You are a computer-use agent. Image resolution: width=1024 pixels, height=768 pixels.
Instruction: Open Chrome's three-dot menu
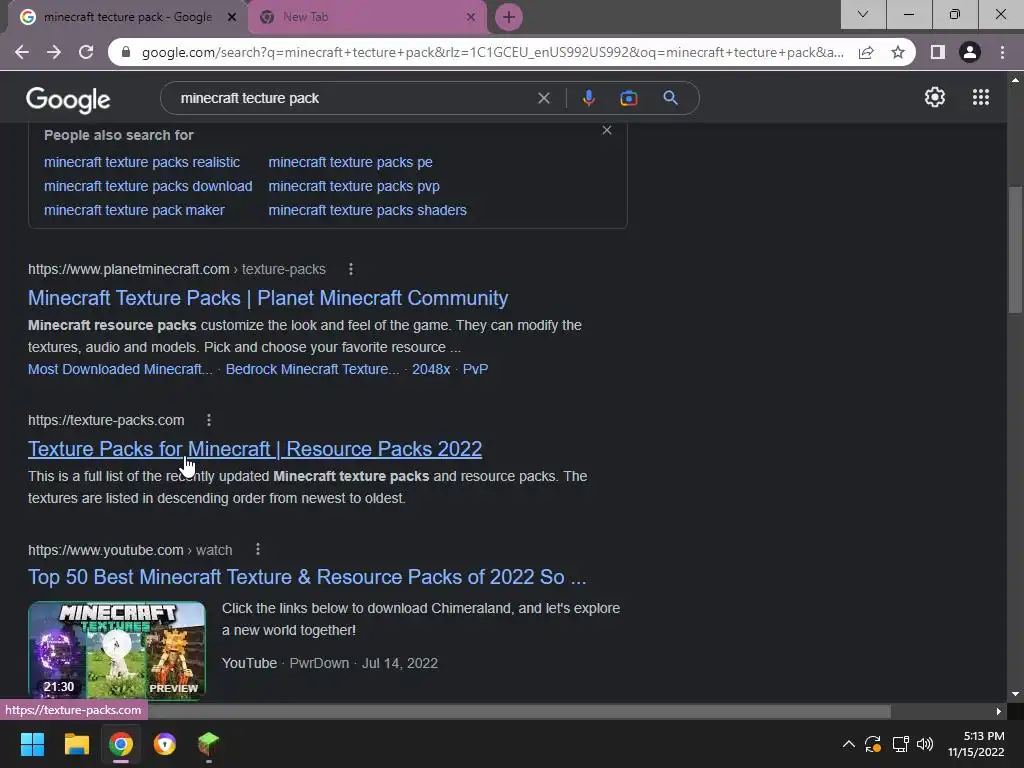pos(1002,52)
